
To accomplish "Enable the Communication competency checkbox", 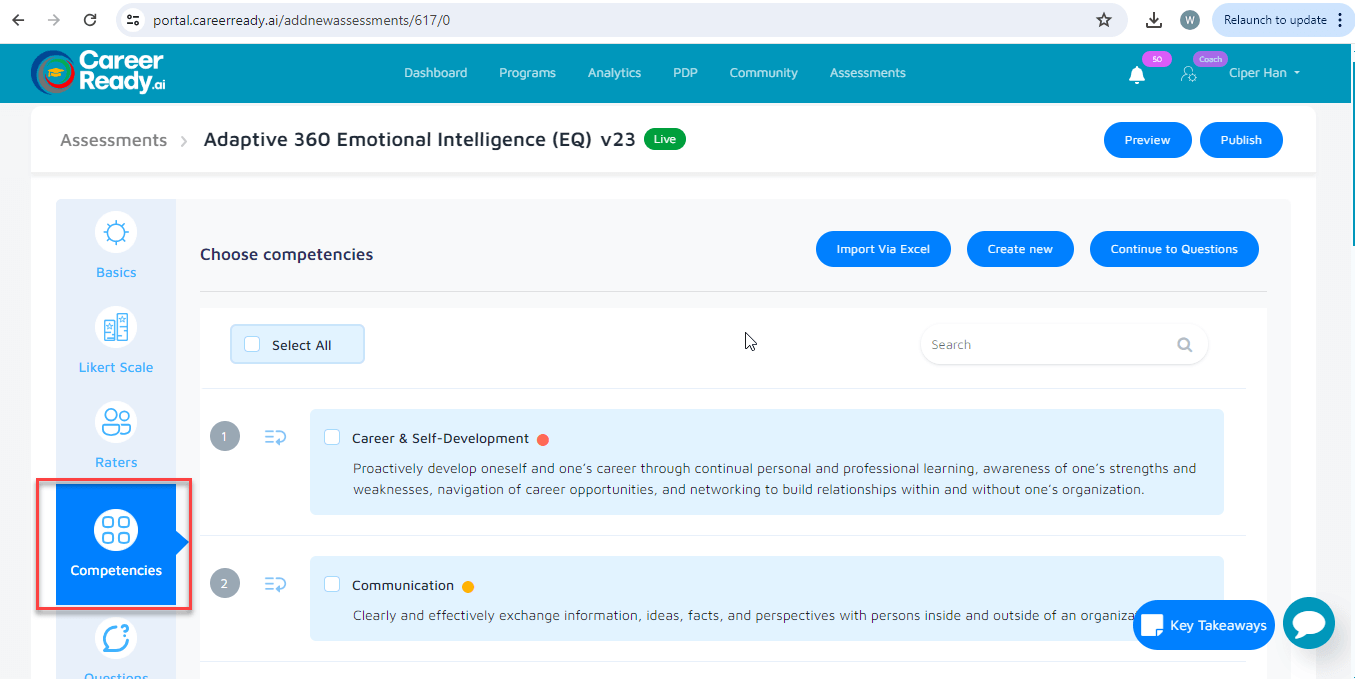I will coord(332,585).
